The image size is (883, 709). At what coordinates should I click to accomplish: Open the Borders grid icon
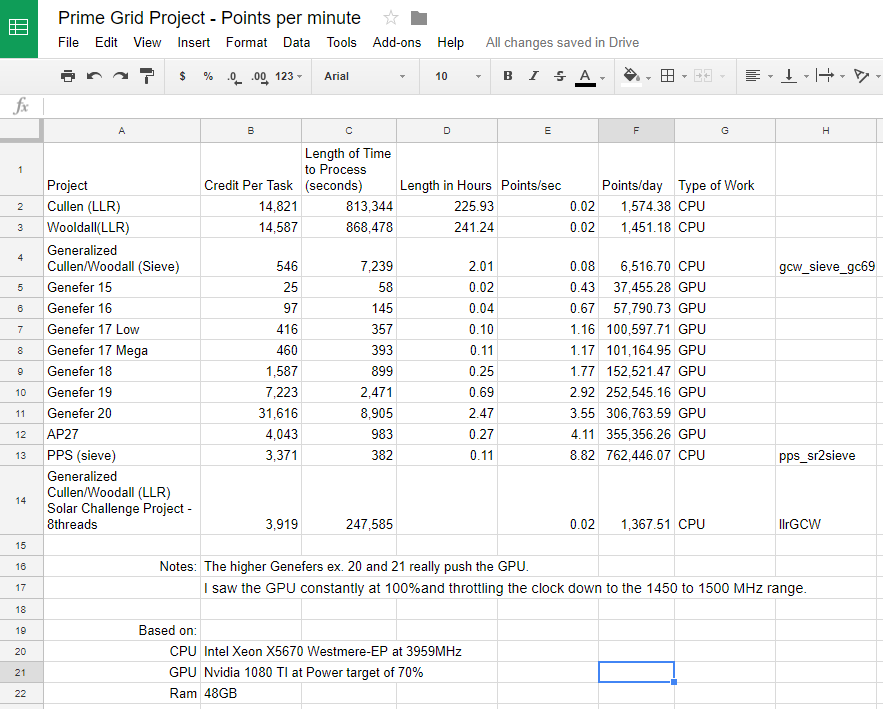tap(667, 76)
